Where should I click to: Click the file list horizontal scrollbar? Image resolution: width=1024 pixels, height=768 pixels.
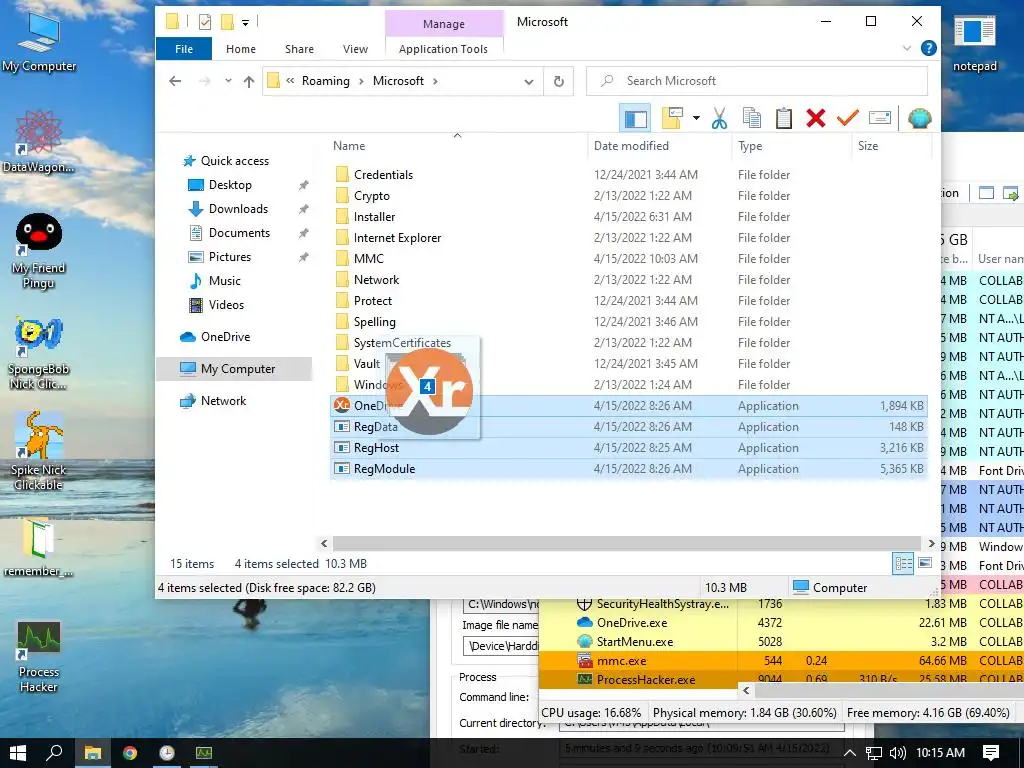click(x=627, y=543)
